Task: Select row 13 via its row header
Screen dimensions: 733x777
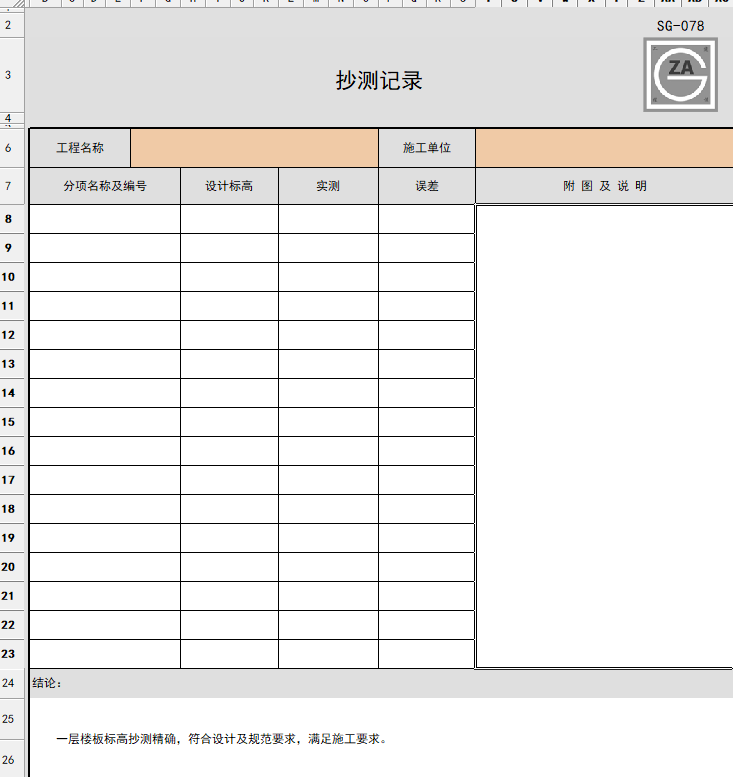Action: [x=12, y=364]
